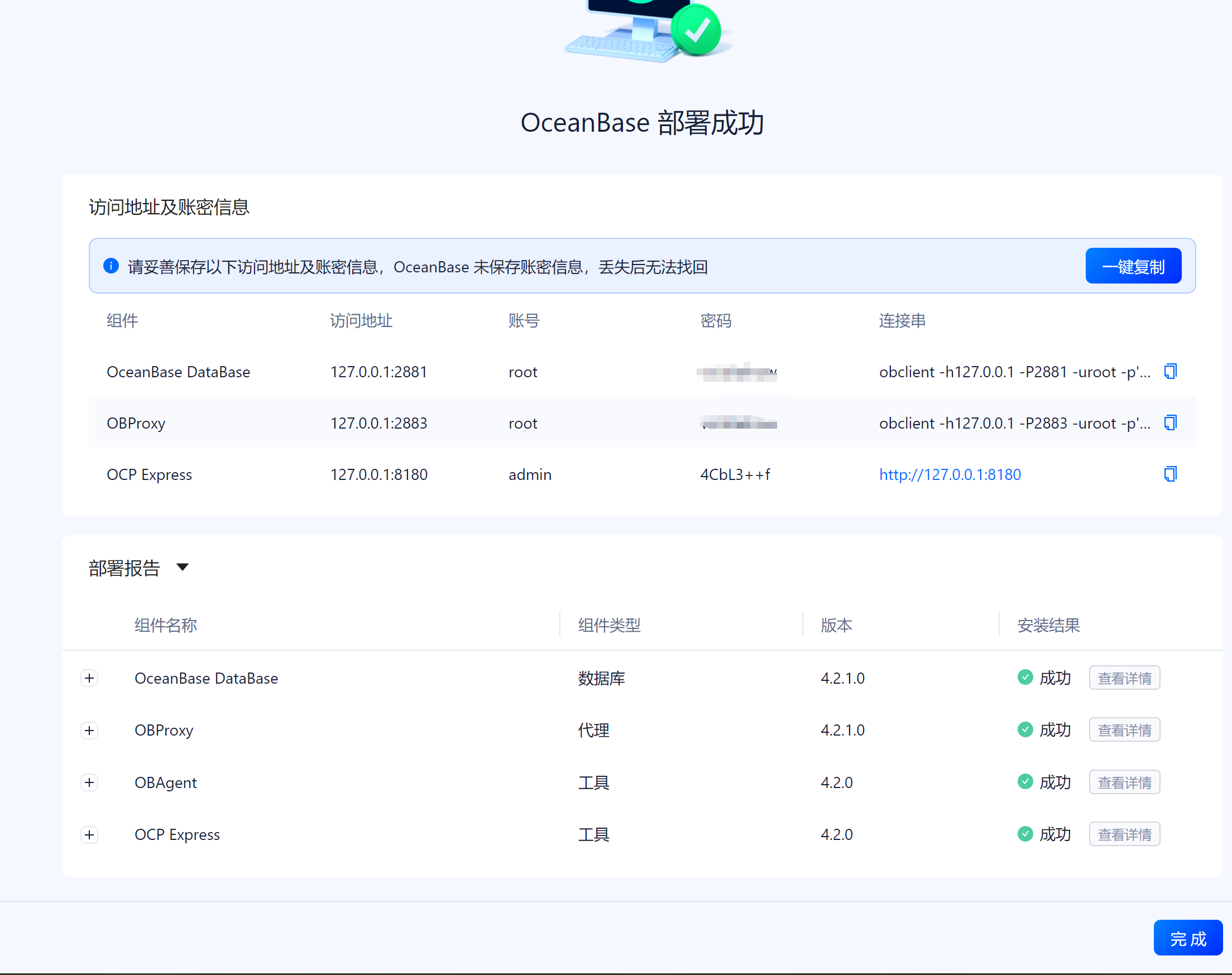Click the admin account cell
Screen dimensions: 1232x975
coord(530,474)
